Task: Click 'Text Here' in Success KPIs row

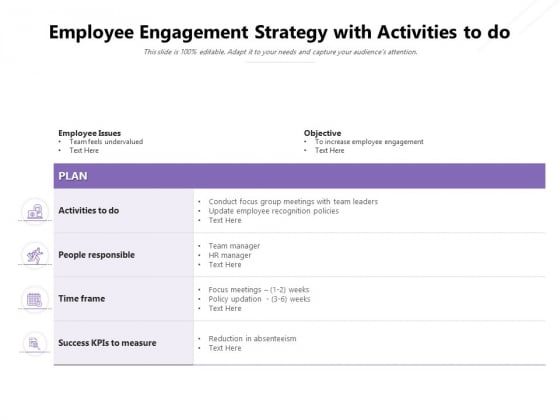Action: [x=225, y=348]
